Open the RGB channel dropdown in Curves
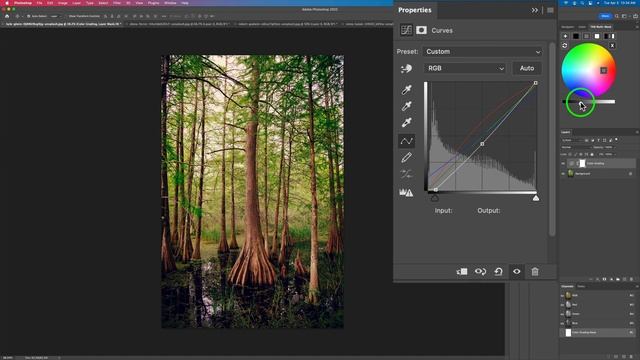The height and width of the screenshot is (360, 640). click(465, 68)
